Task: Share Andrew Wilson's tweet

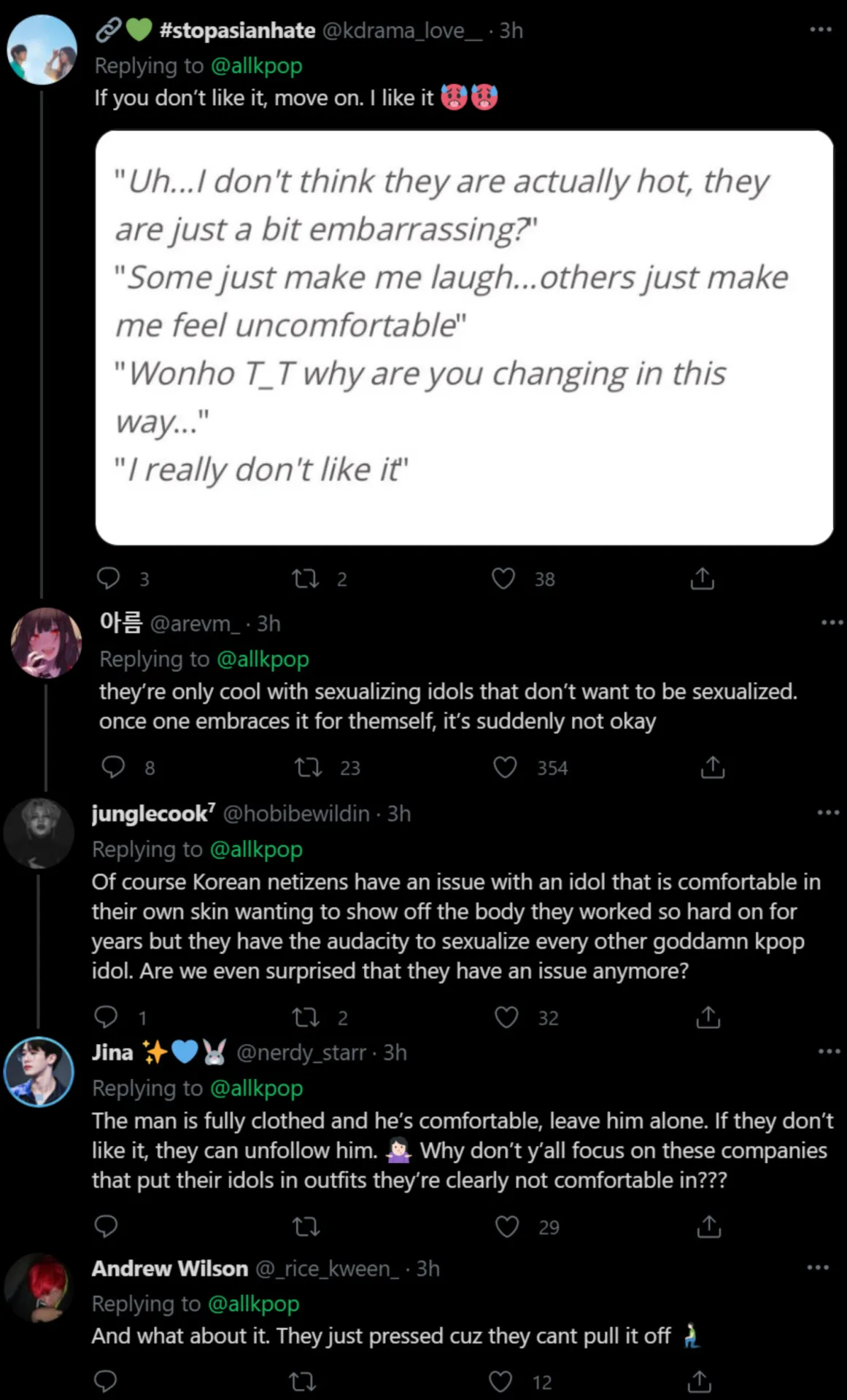Action: point(699,1381)
